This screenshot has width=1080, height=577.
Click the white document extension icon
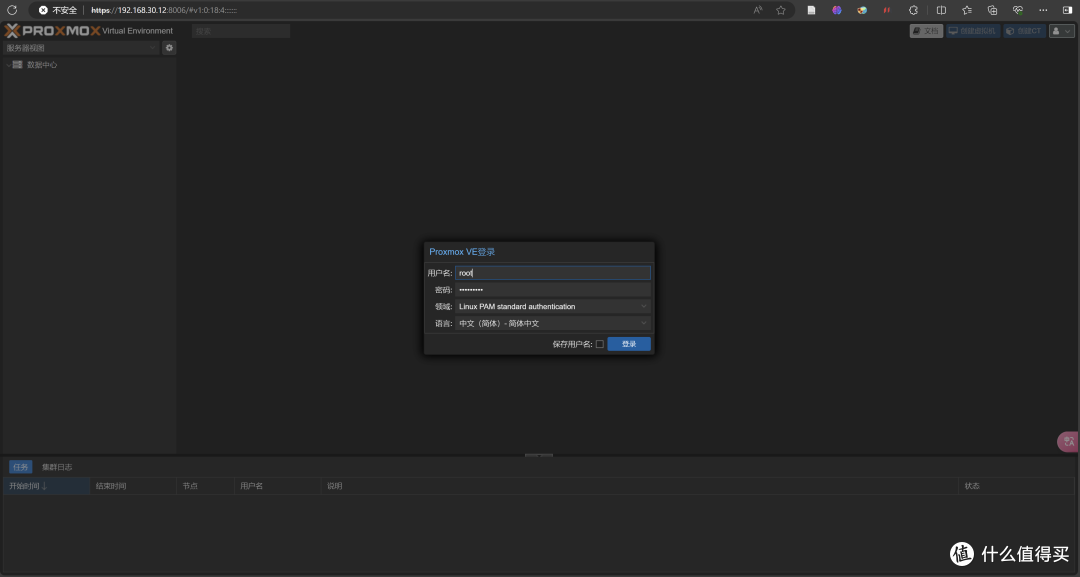click(811, 10)
